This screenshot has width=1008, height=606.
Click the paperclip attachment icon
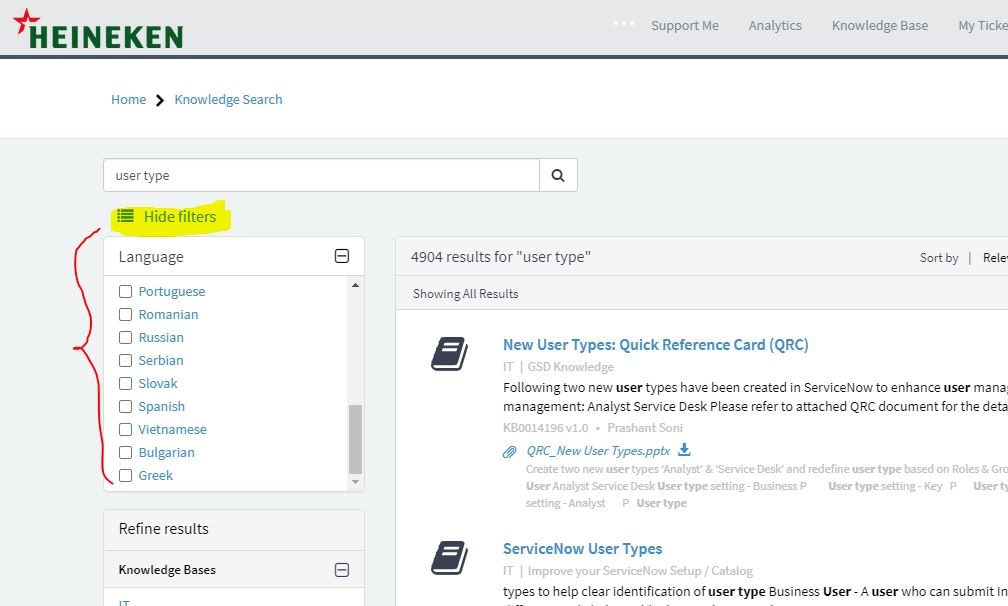coord(509,452)
